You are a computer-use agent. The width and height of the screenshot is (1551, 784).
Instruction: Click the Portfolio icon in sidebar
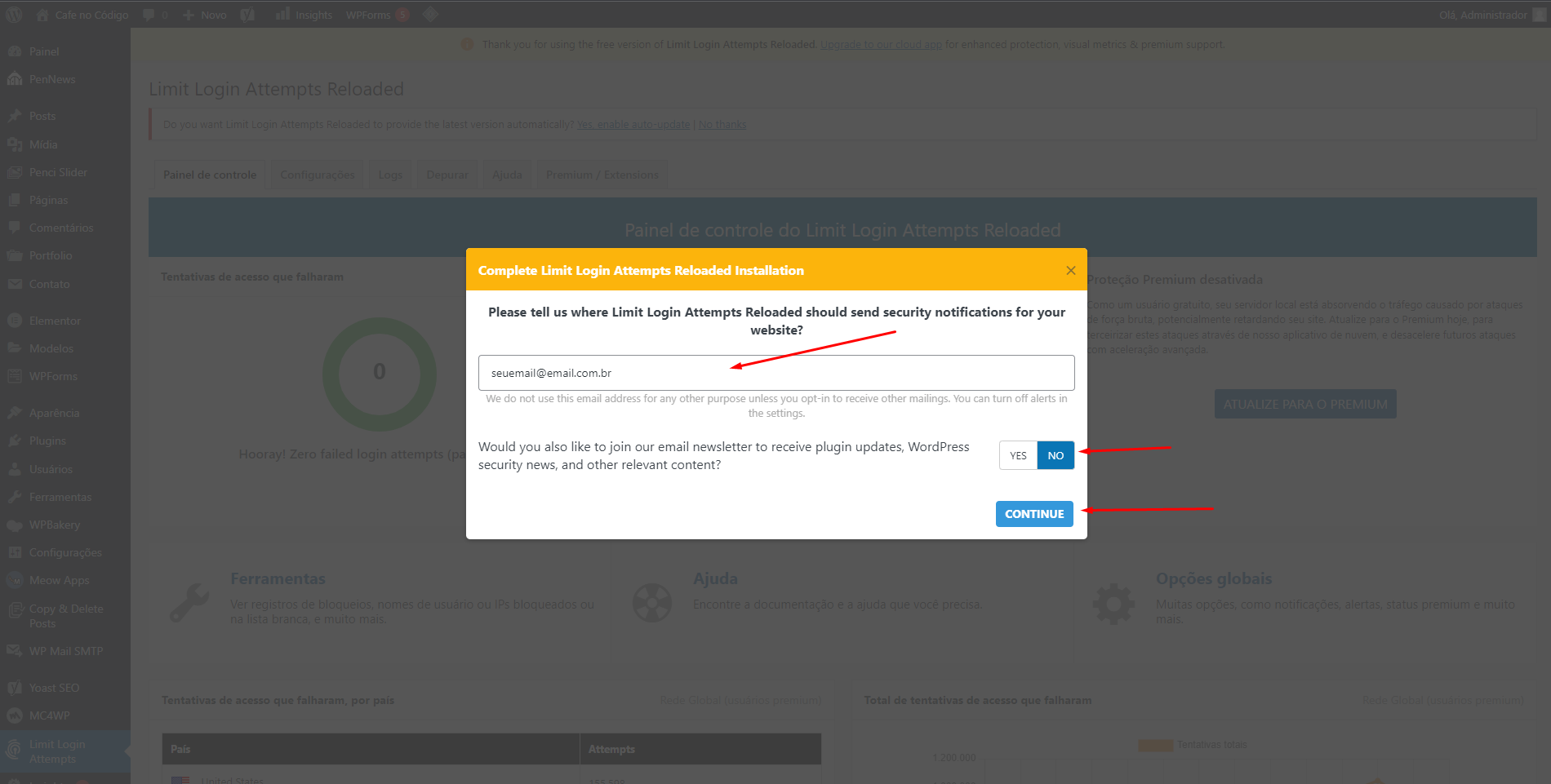point(15,255)
